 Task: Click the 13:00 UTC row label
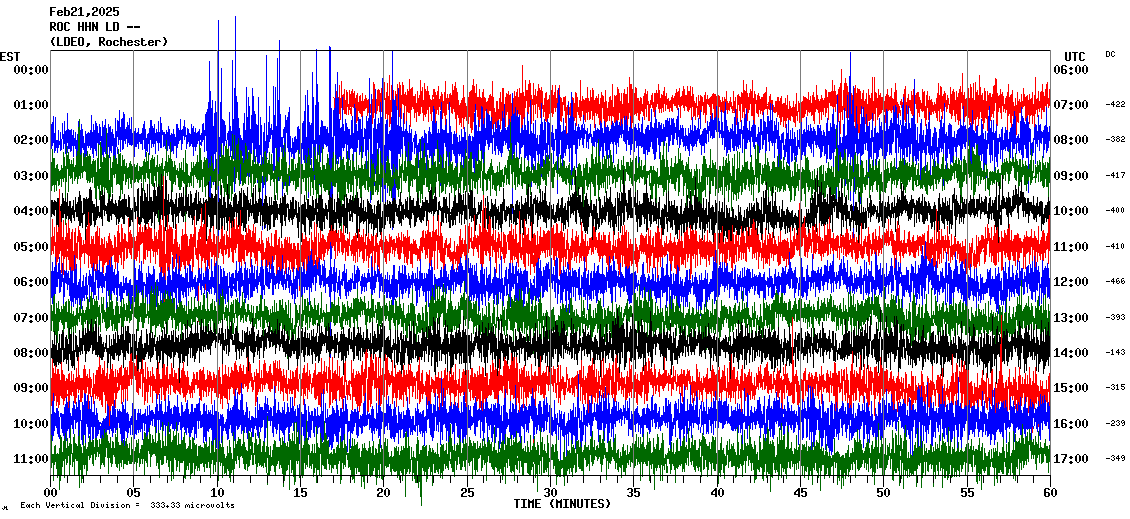1071,318
